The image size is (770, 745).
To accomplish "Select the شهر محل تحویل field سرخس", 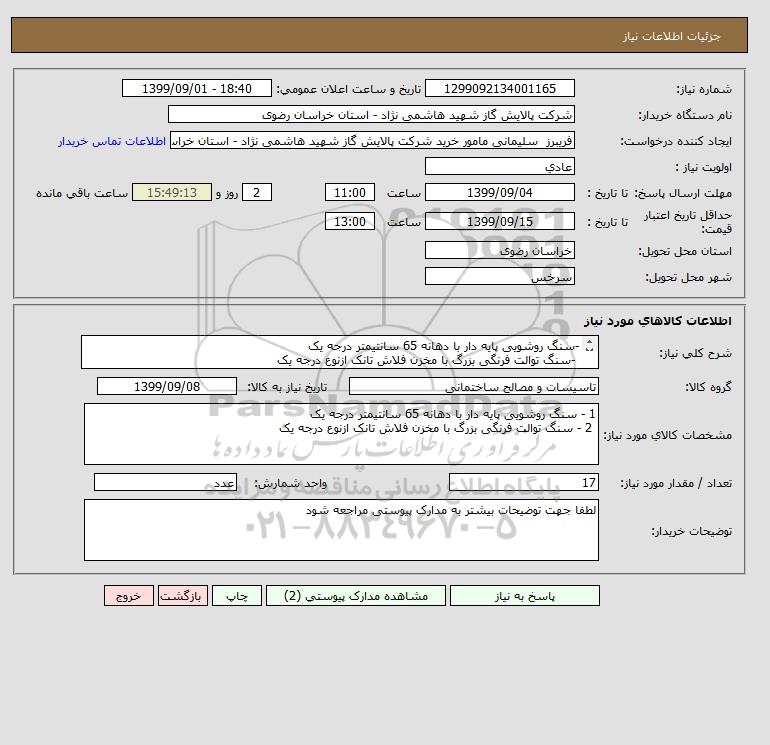I will pos(500,276).
